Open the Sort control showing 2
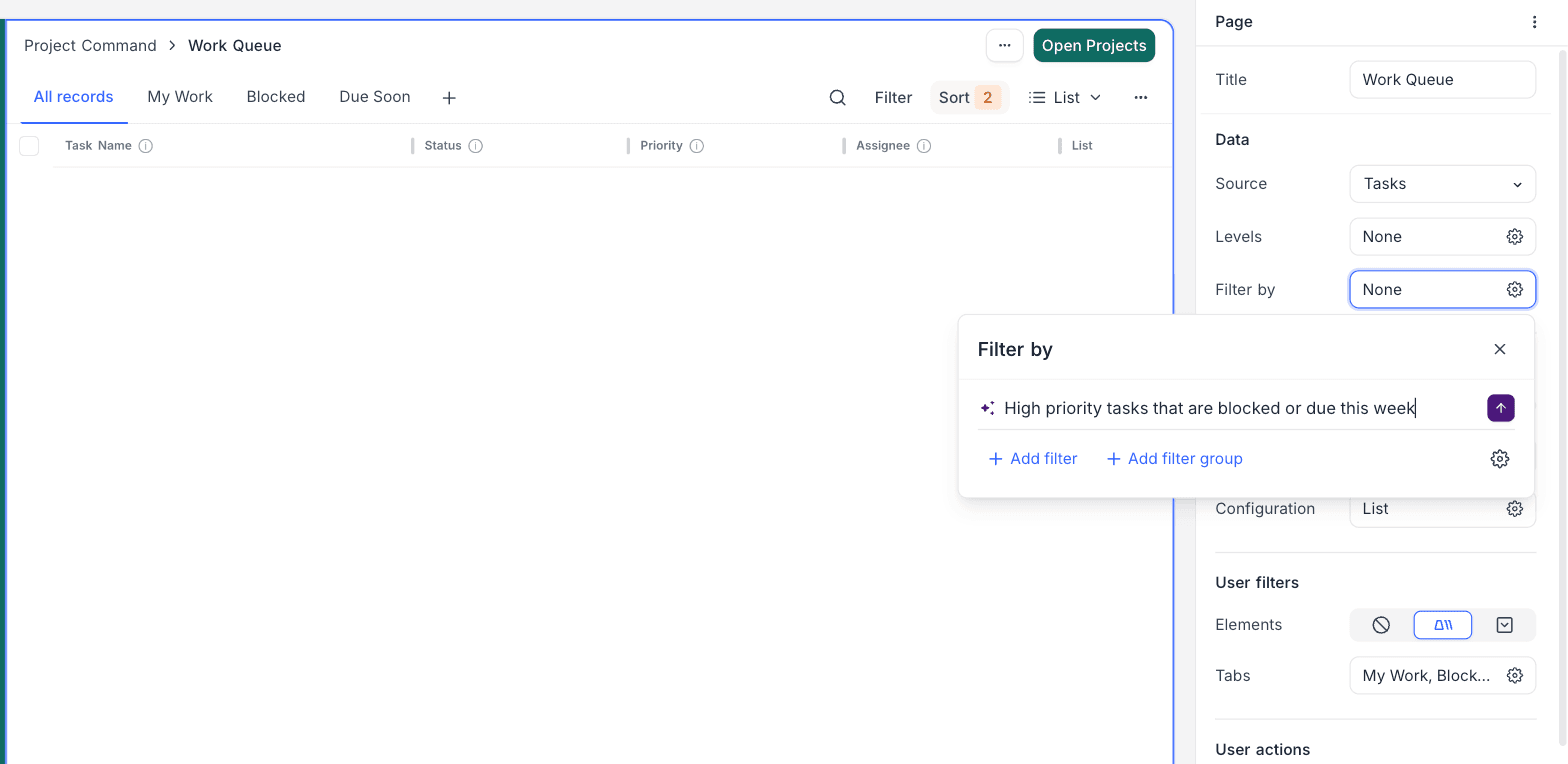 (969, 97)
